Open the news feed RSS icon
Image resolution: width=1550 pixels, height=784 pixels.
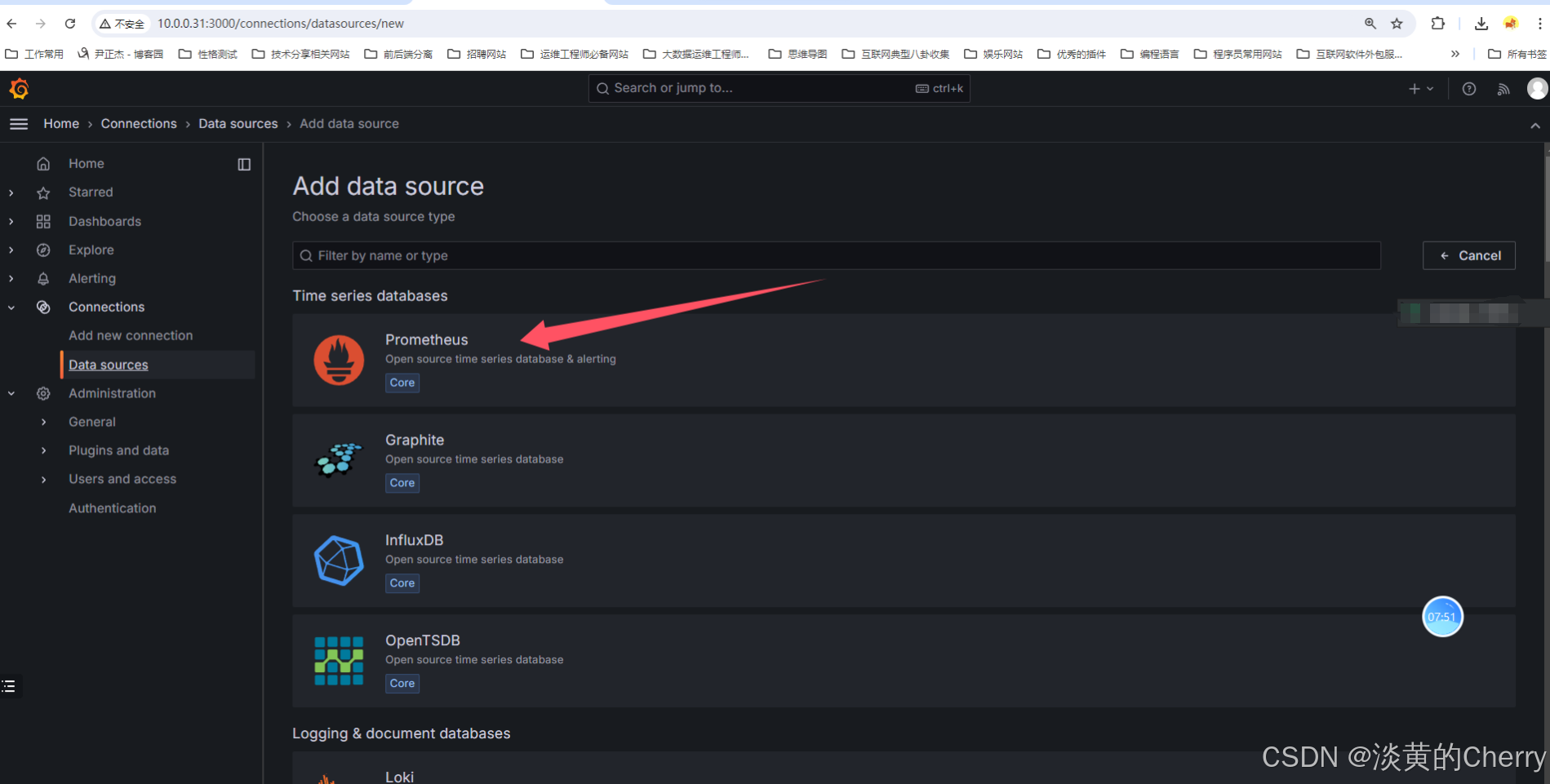click(x=1503, y=89)
